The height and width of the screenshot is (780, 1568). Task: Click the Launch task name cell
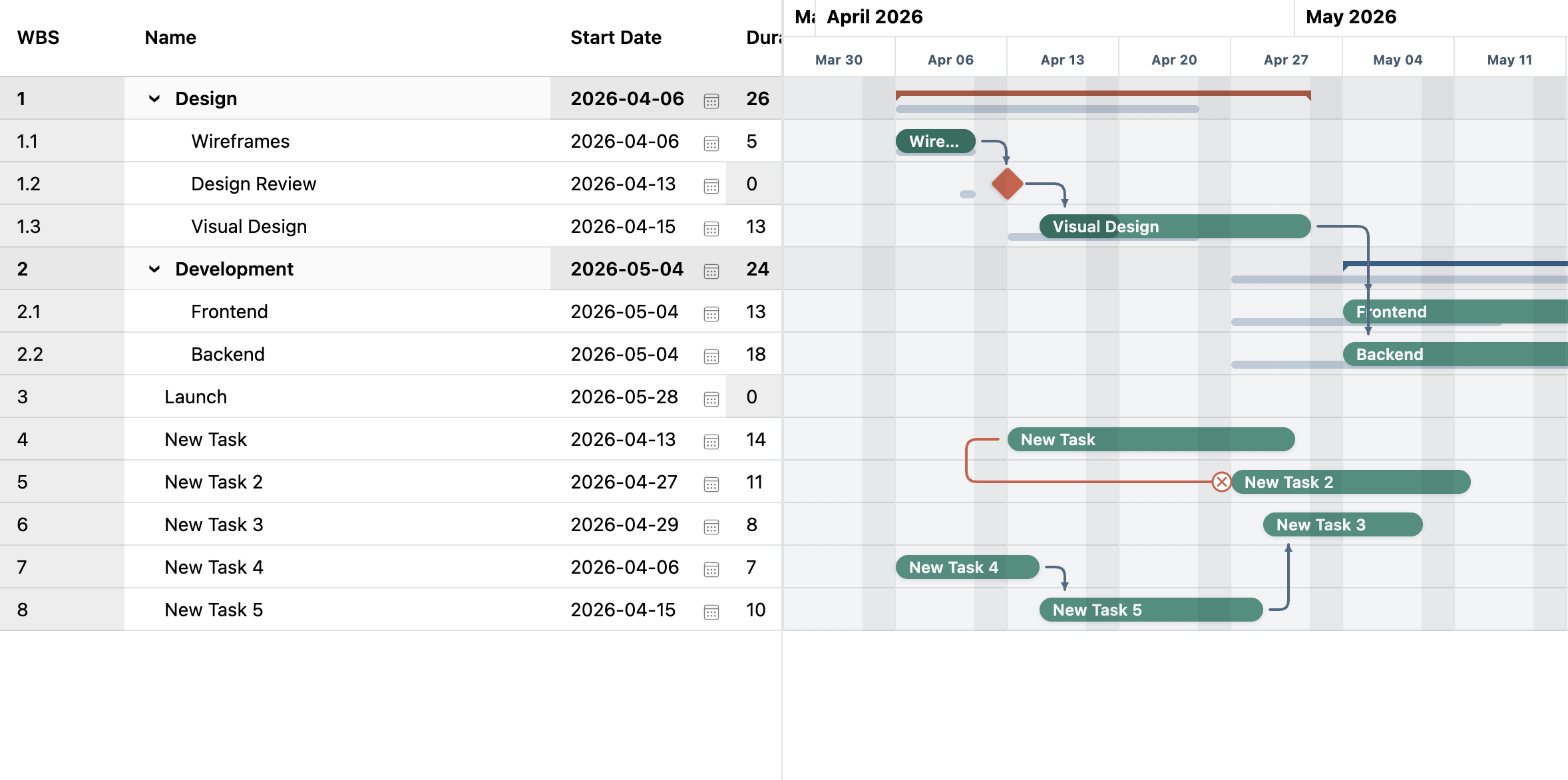[x=337, y=397]
